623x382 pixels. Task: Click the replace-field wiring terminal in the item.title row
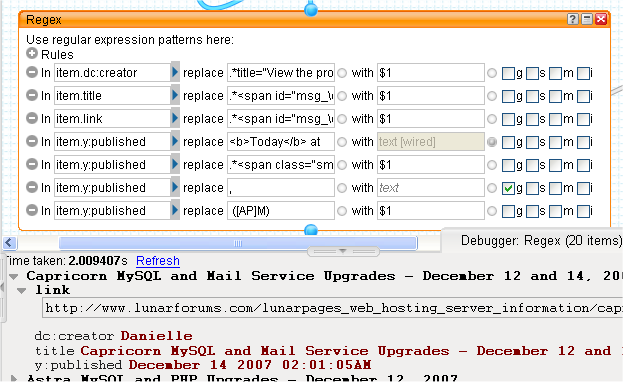342,96
